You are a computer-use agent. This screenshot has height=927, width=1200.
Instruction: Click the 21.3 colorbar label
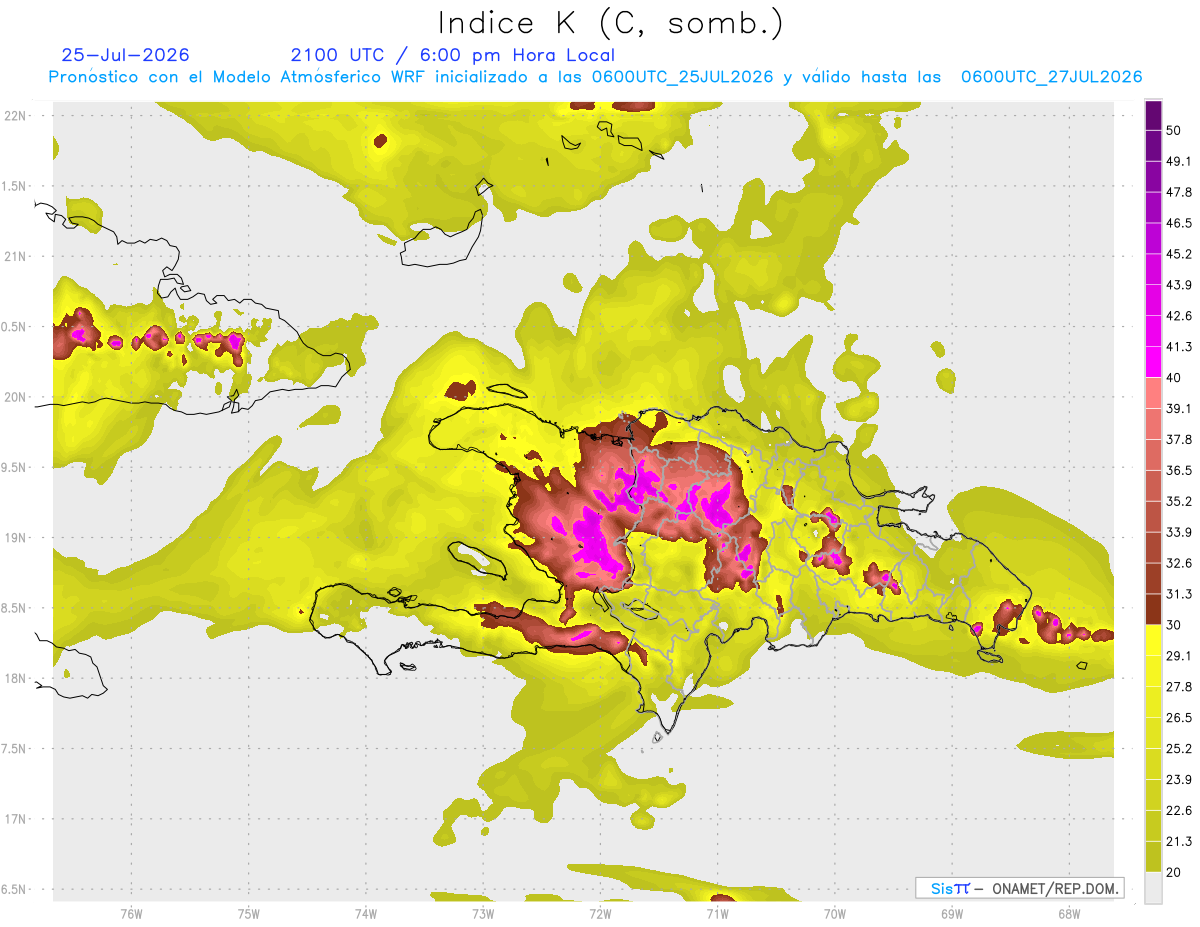coord(1179,842)
